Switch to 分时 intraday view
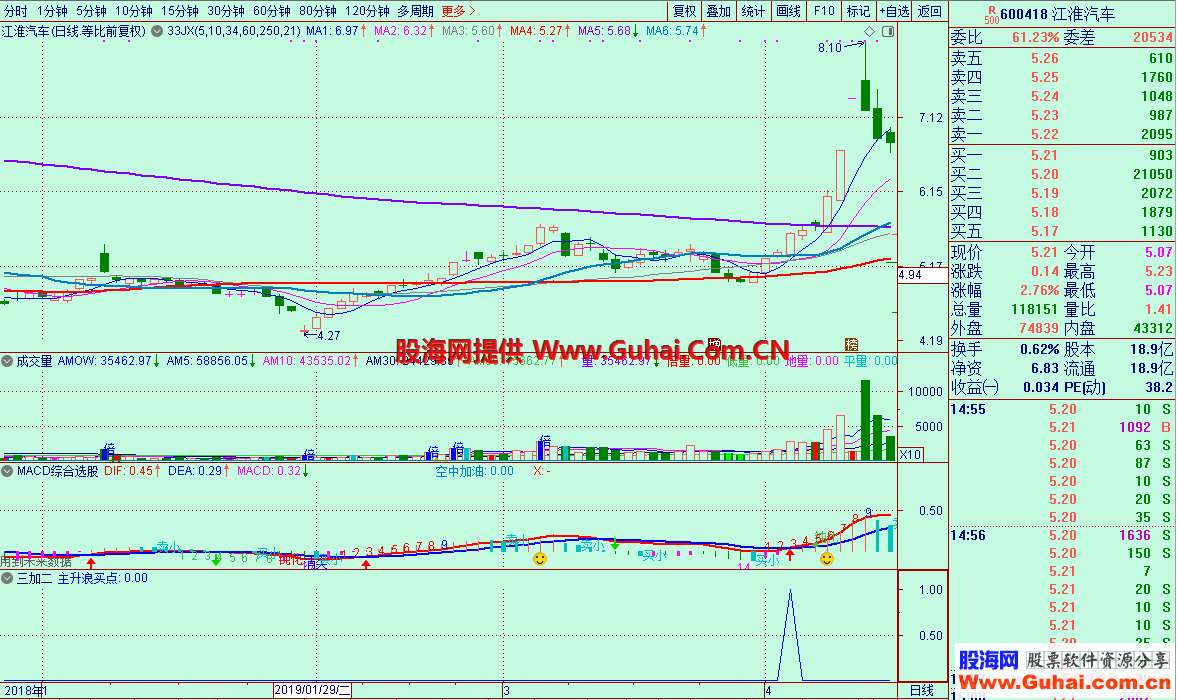Viewport: 1177px width, 700px height. 16,11
